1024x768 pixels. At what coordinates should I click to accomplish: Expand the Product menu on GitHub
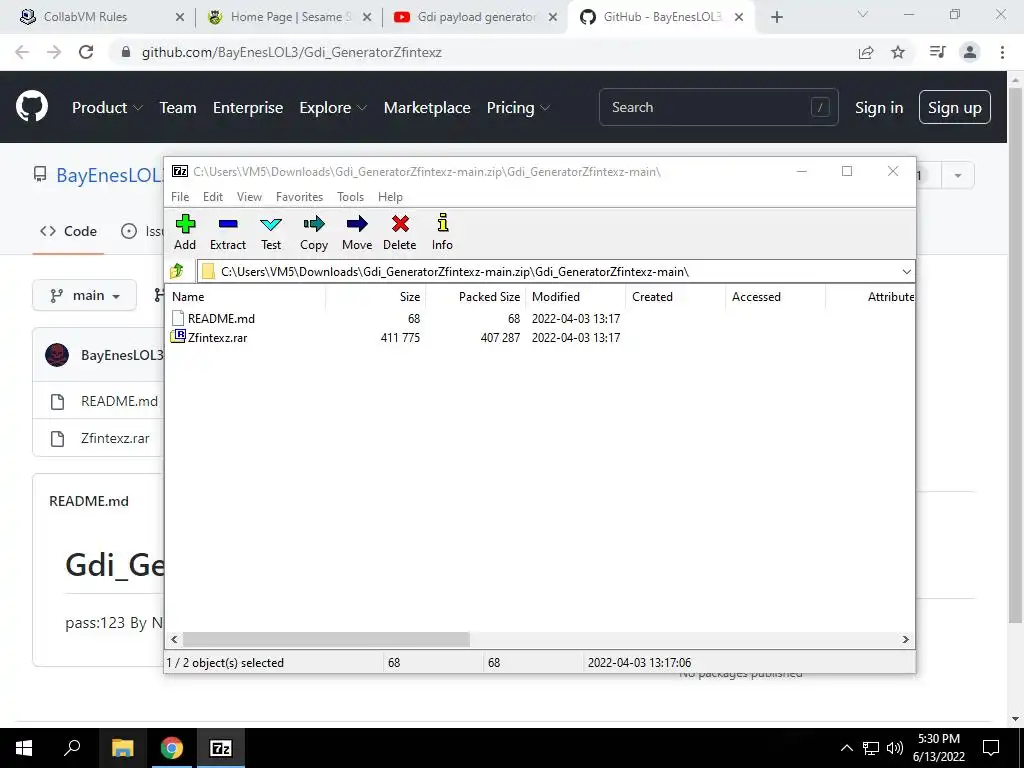[107, 108]
